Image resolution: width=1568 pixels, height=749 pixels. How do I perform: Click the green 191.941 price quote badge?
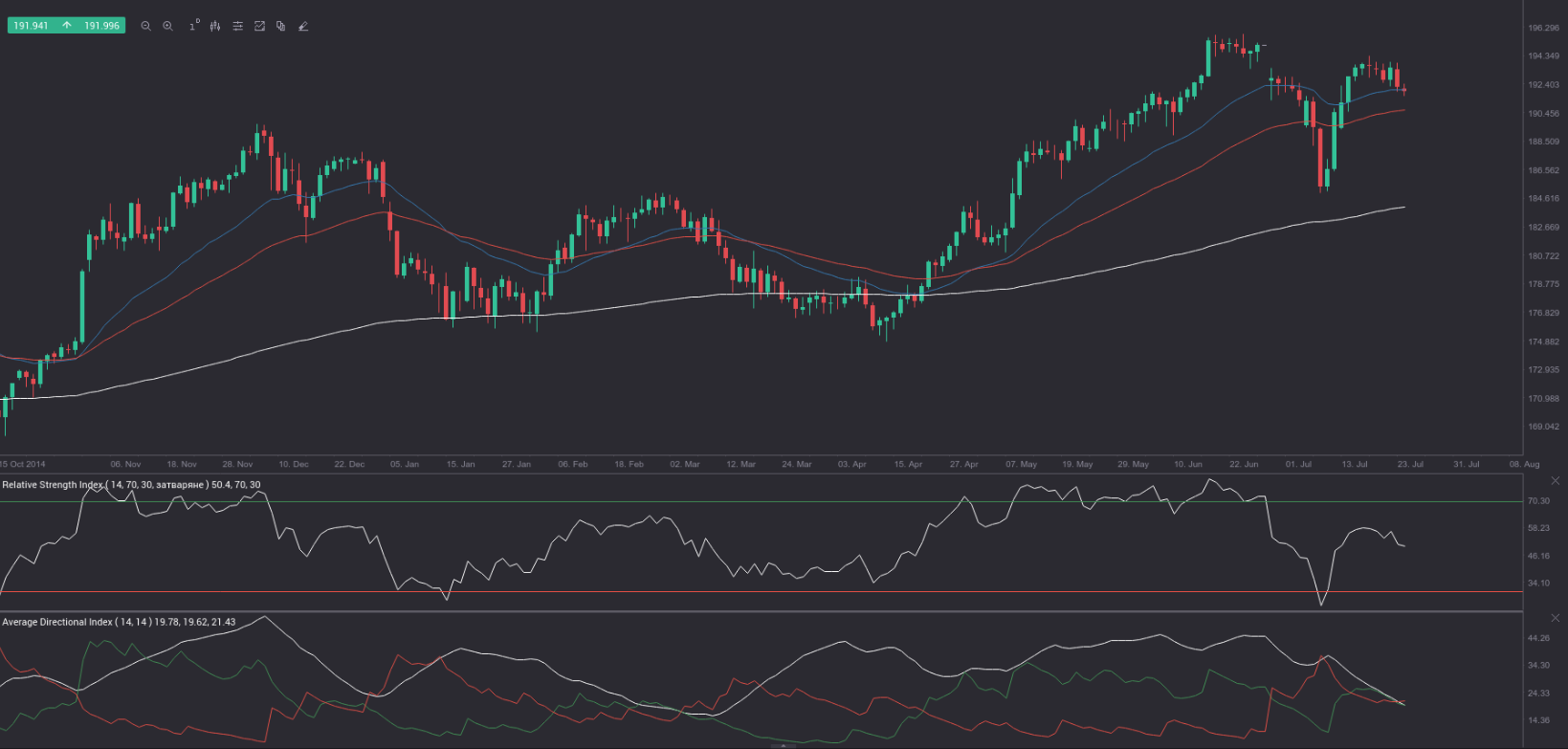click(x=31, y=26)
